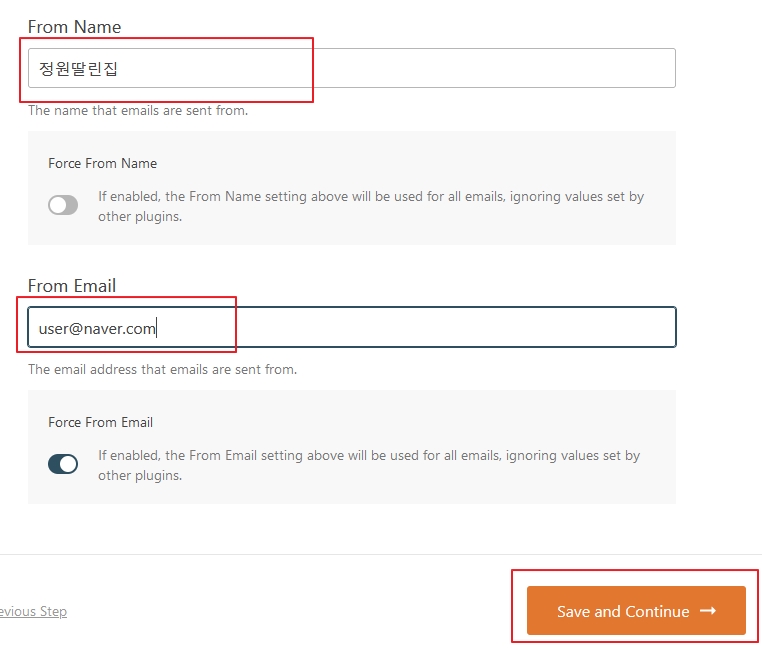Click the hint 'The email address that emails are sent from'
This screenshot has height=650, width=762.
coord(162,369)
